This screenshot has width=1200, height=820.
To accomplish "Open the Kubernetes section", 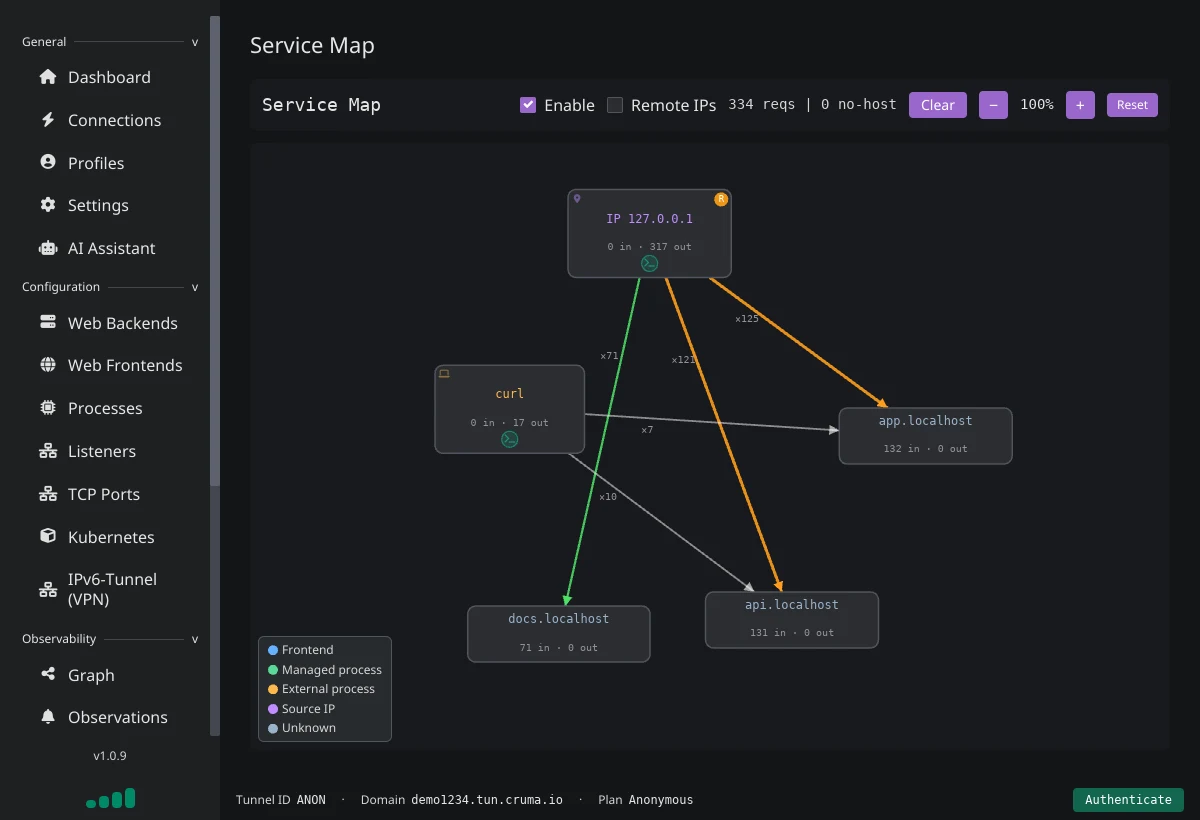I will pos(111,537).
